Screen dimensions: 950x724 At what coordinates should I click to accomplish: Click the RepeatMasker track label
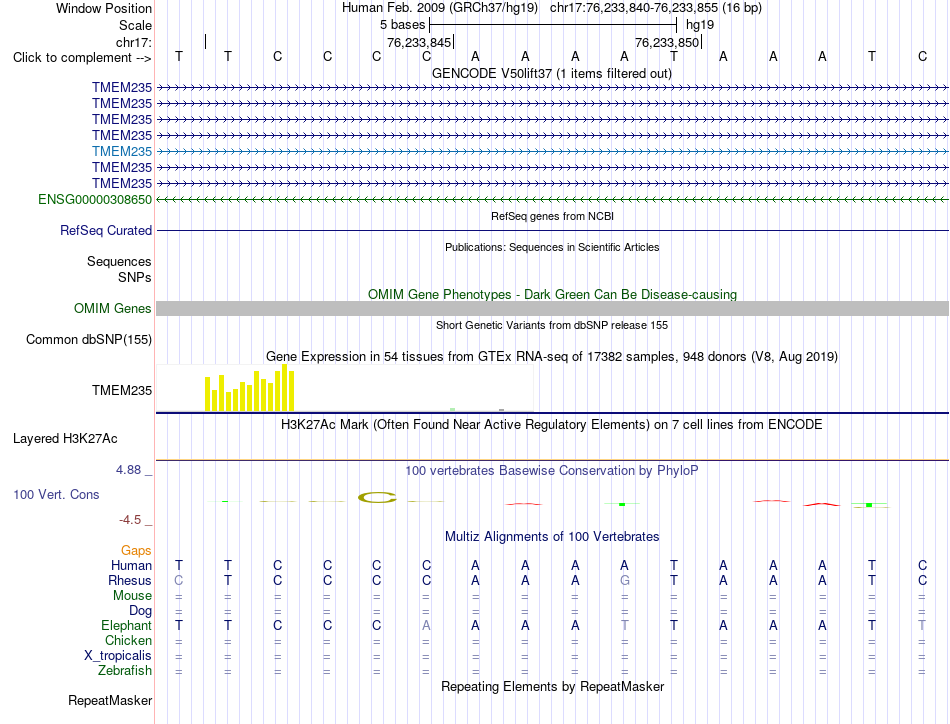coord(110,700)
